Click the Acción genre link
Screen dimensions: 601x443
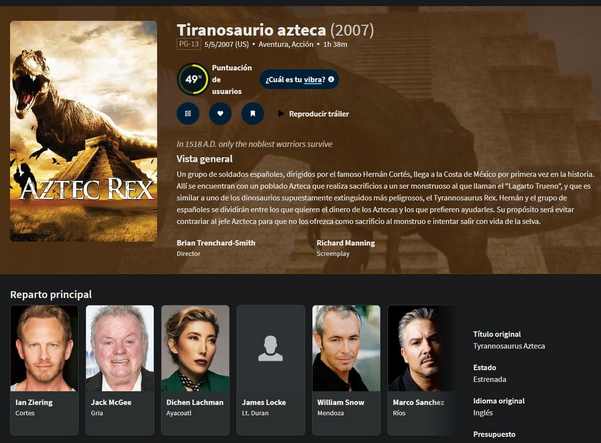click(302, 44)
